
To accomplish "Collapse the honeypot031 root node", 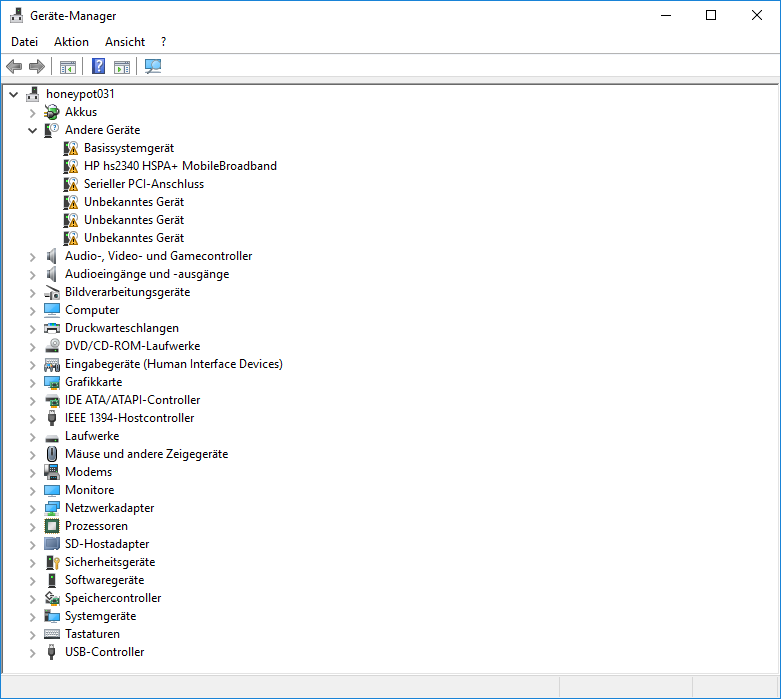I will pos(14,94).
